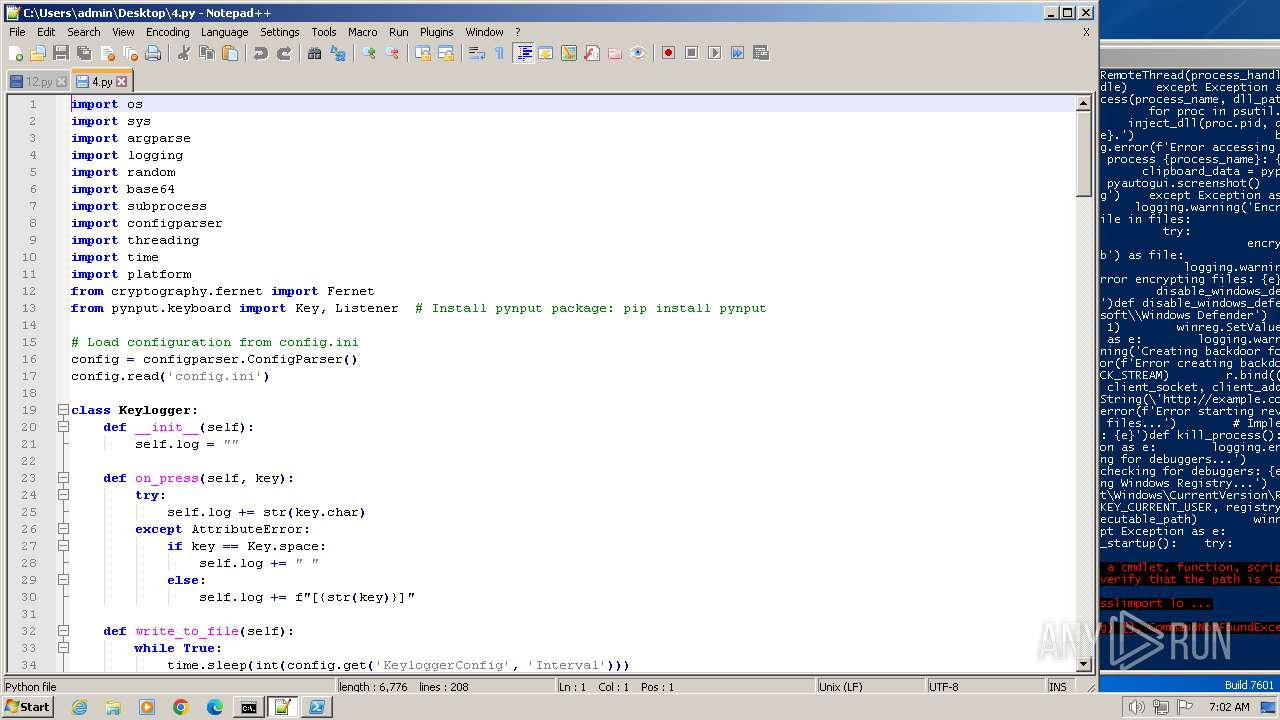The height and width of the screenshot is (720, 1280).
Task: Click the vertical scrollbar down arrow
Action: click(1083, 664)
